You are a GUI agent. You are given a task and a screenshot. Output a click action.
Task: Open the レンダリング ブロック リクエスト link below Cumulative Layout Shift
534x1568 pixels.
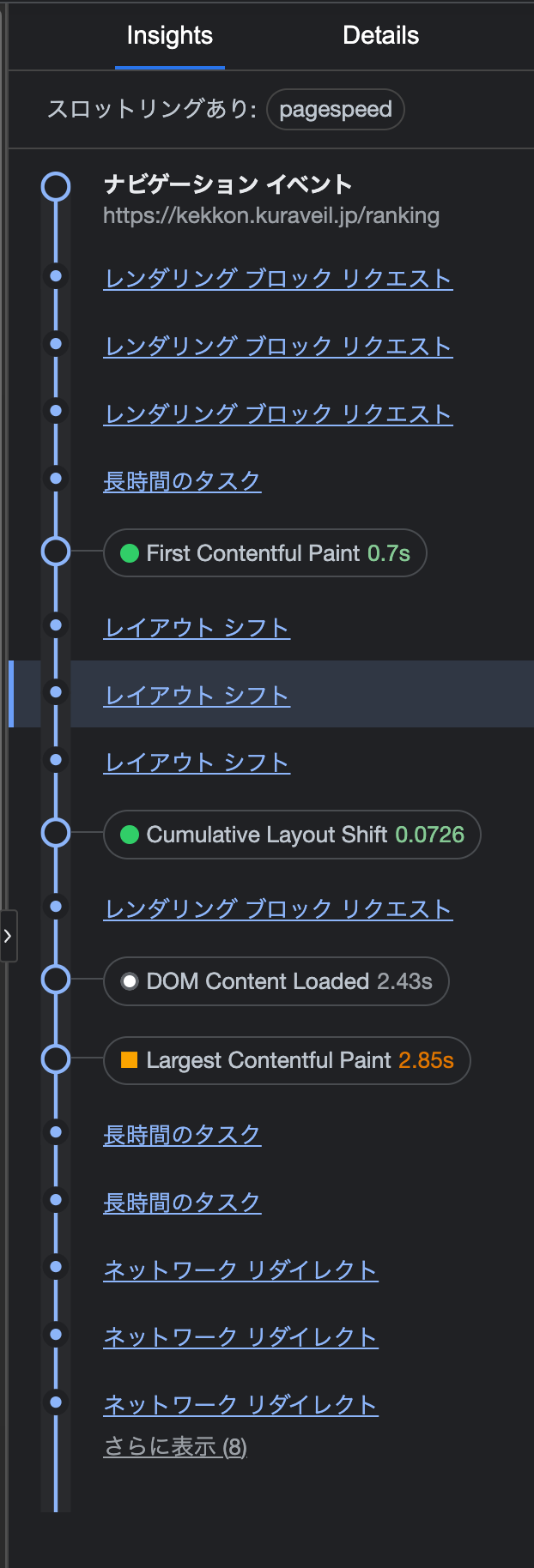[x=278, y=909]
